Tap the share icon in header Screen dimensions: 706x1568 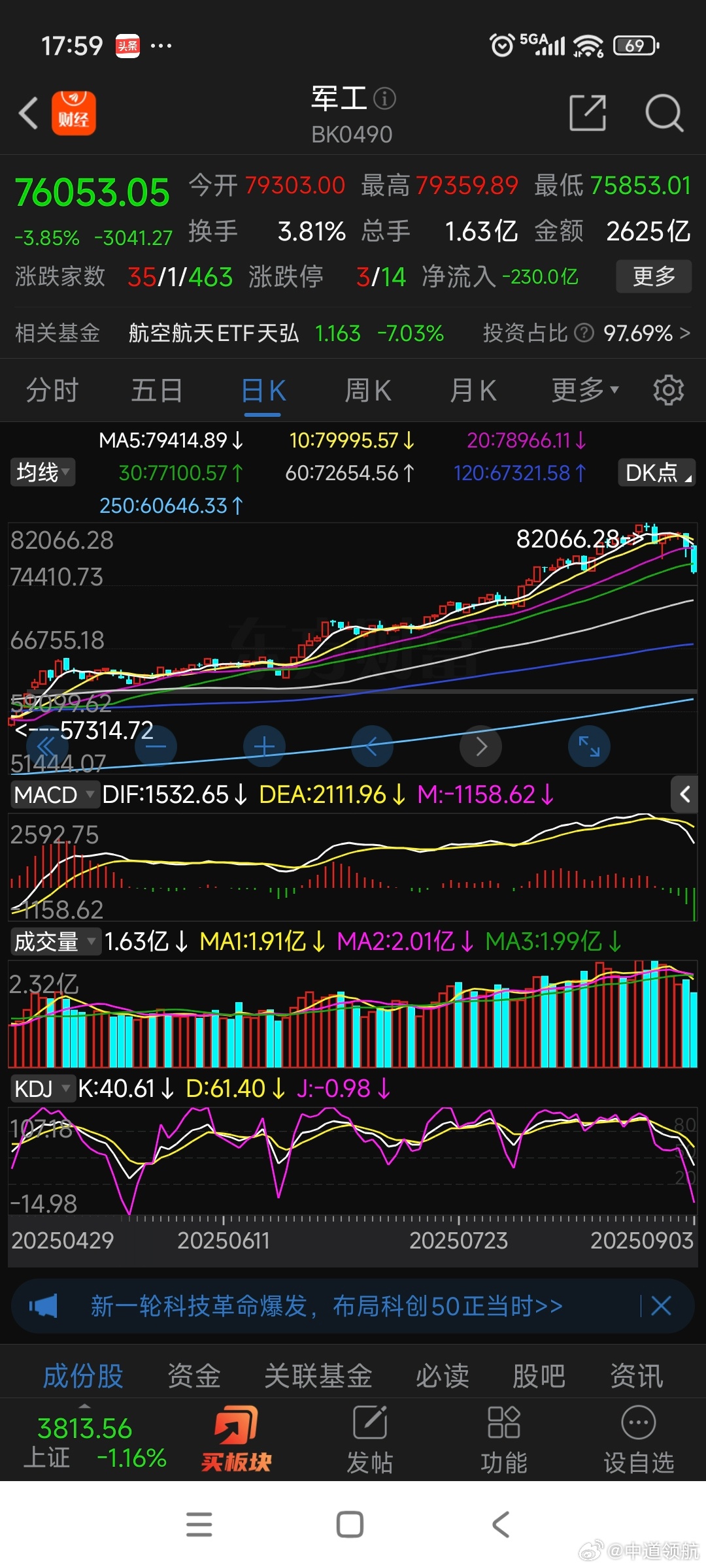click(x=587, y=114)
